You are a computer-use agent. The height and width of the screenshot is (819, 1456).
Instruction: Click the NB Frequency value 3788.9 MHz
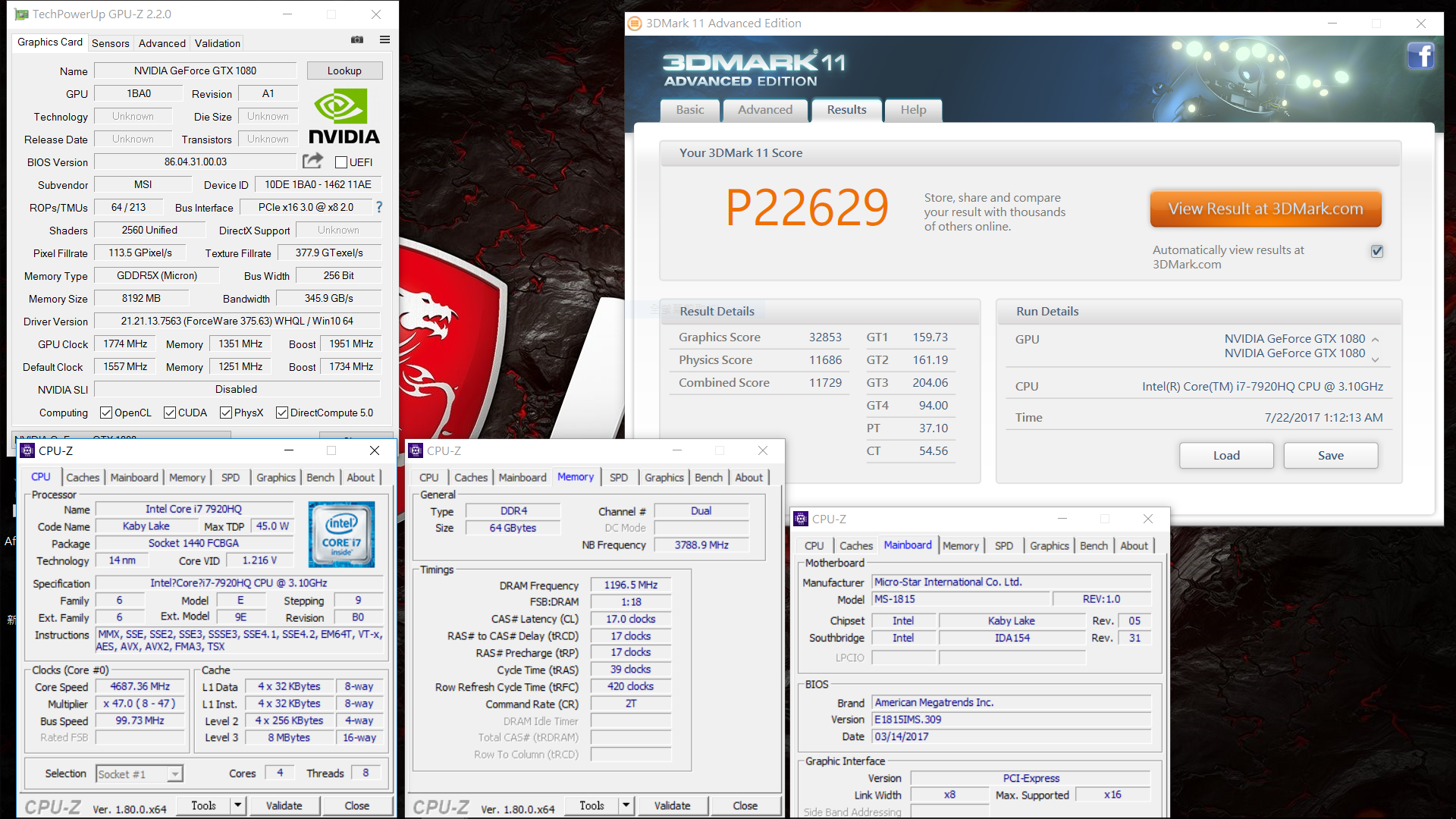[701, 544]
